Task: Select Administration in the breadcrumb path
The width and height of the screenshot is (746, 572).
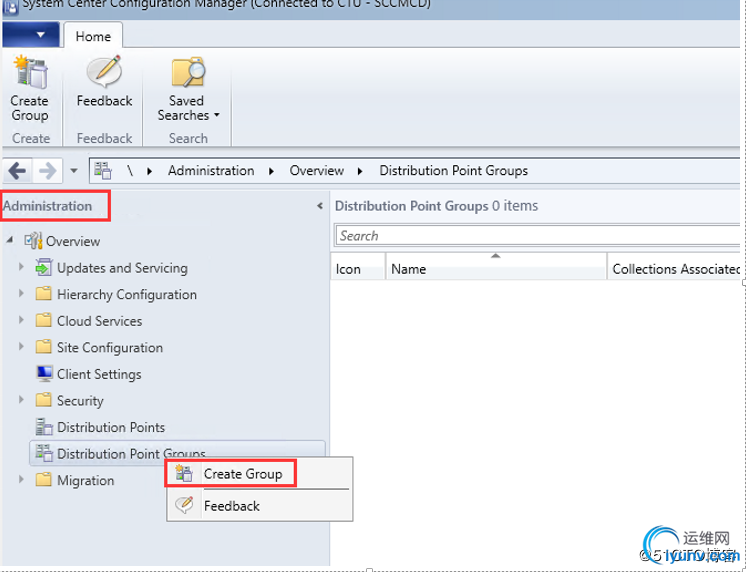Action: click(x=211, y=170)
